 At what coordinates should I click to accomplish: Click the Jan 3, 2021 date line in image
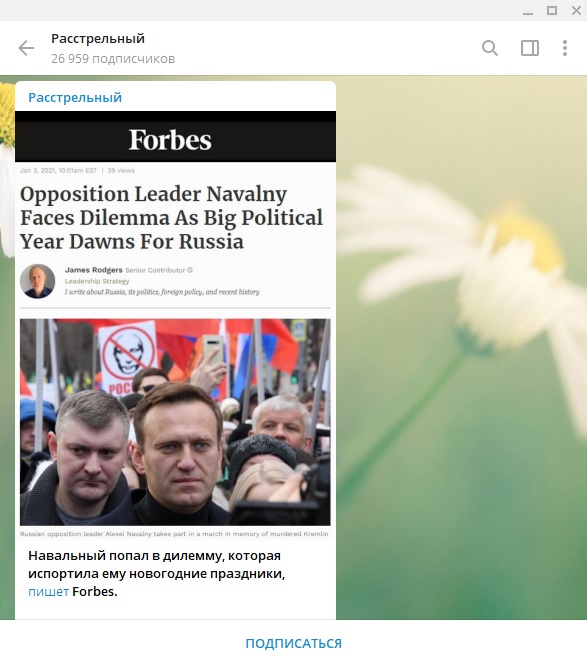pos(77,171)
